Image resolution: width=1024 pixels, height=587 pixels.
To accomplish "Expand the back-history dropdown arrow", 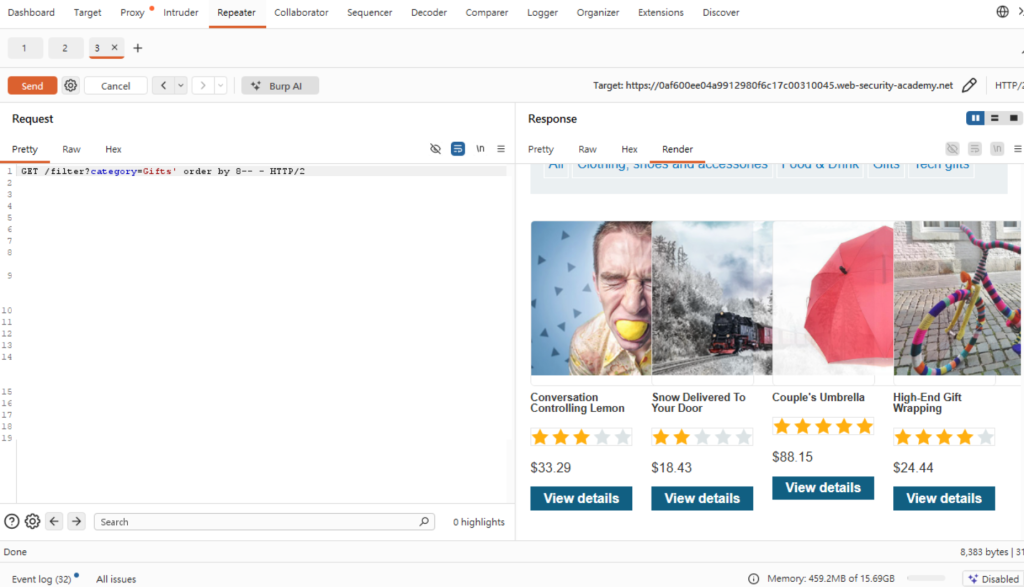I will 181,86.
